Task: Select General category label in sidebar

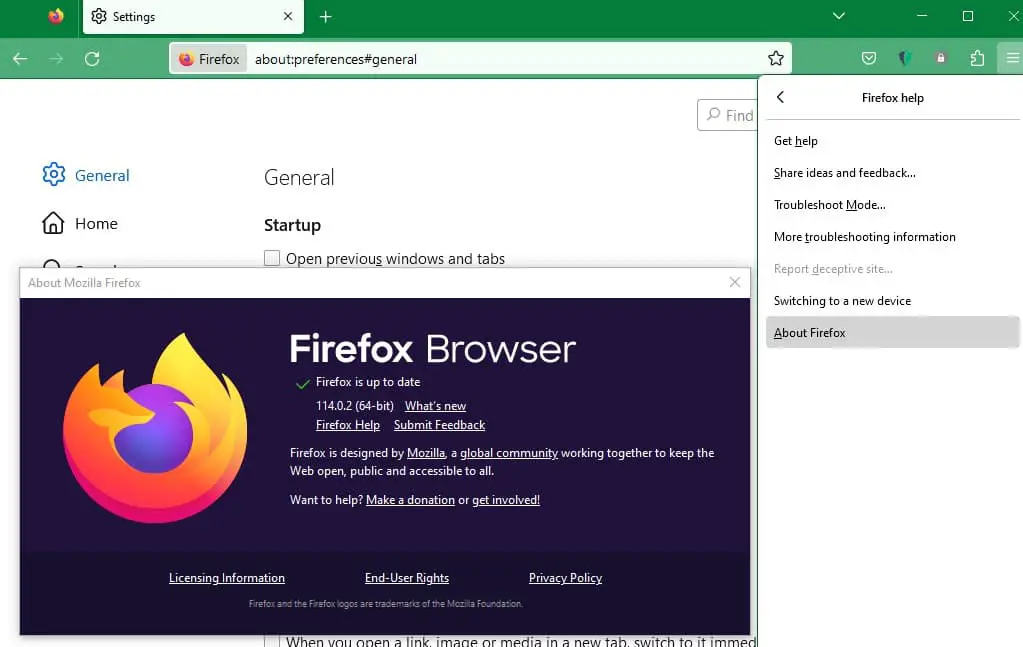Action: tap(102, 175)
